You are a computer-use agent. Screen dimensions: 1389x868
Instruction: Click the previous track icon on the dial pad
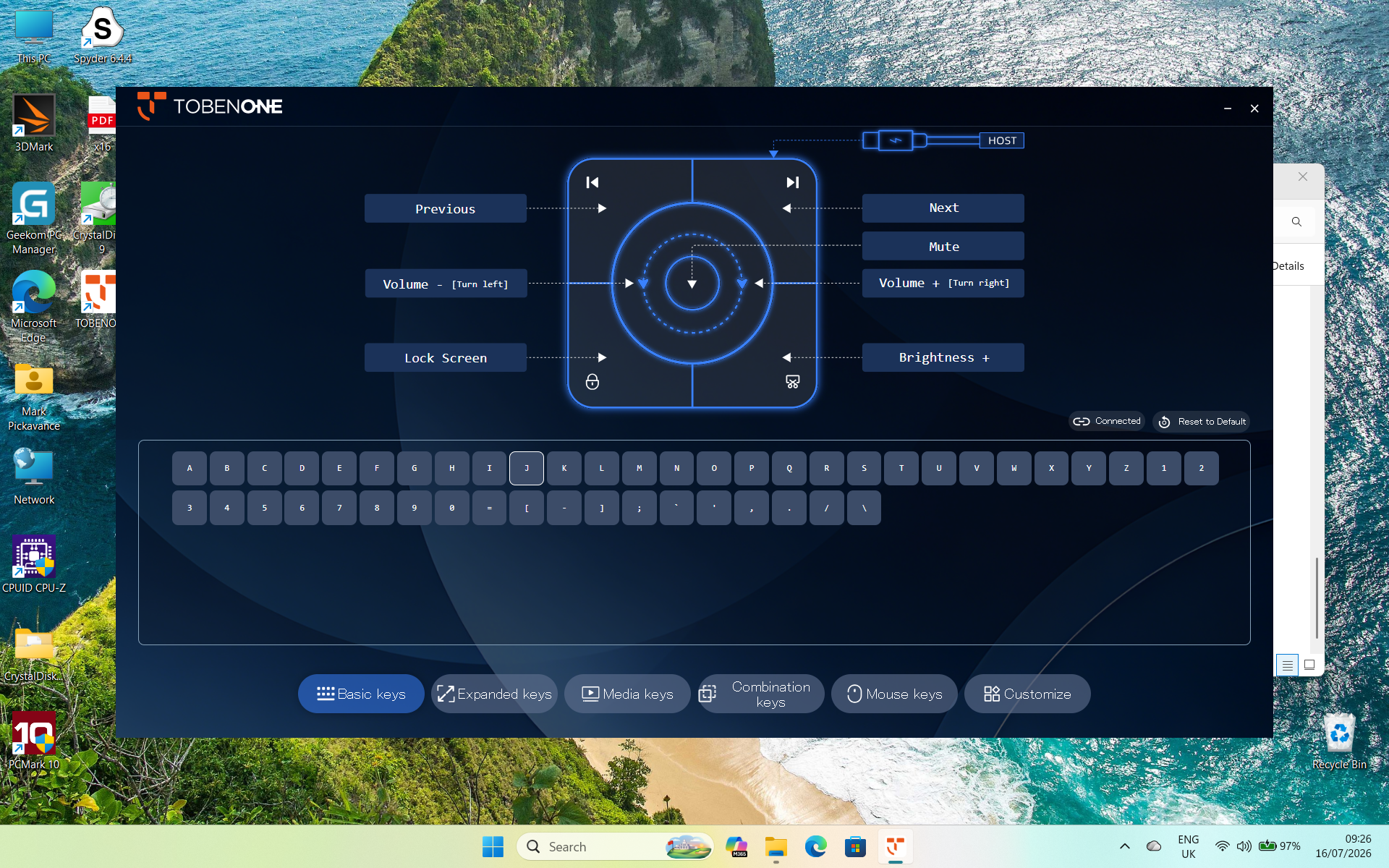click(592, 182)
